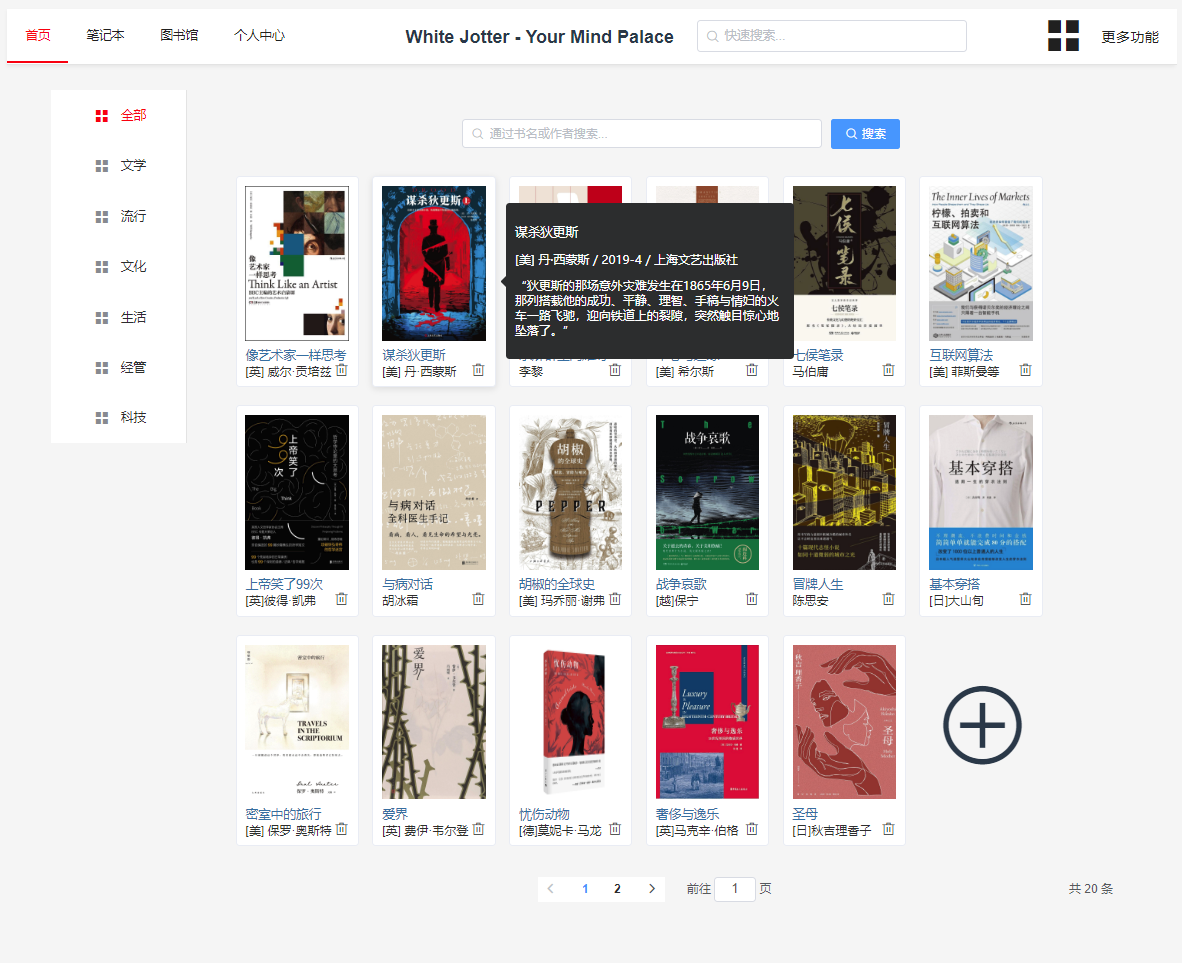Click trash icon for 上帝笑了99次
Image resolution: width=1182 pixels, height=963 pixels.
click(341, 600)
